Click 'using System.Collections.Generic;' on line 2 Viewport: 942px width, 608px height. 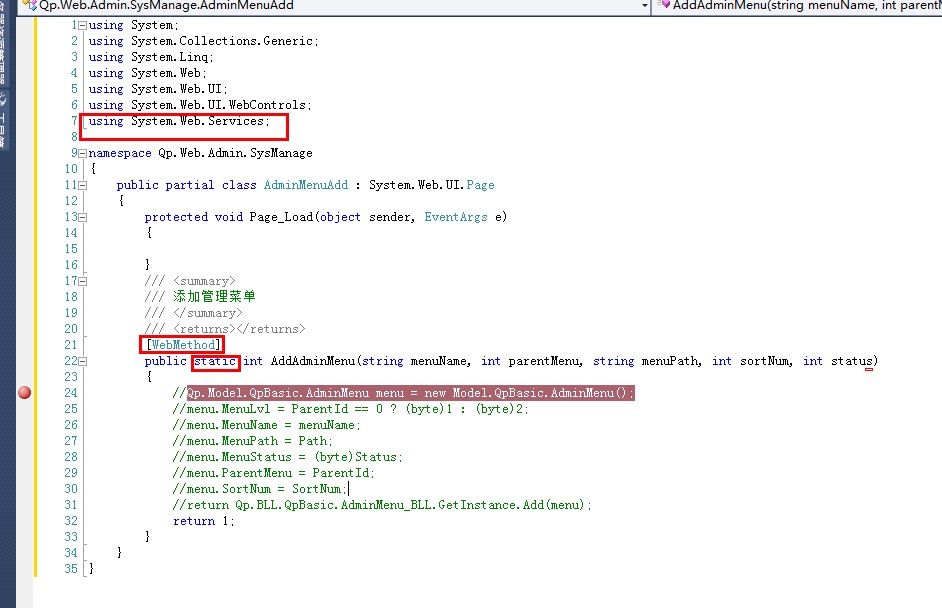[204, 41]
